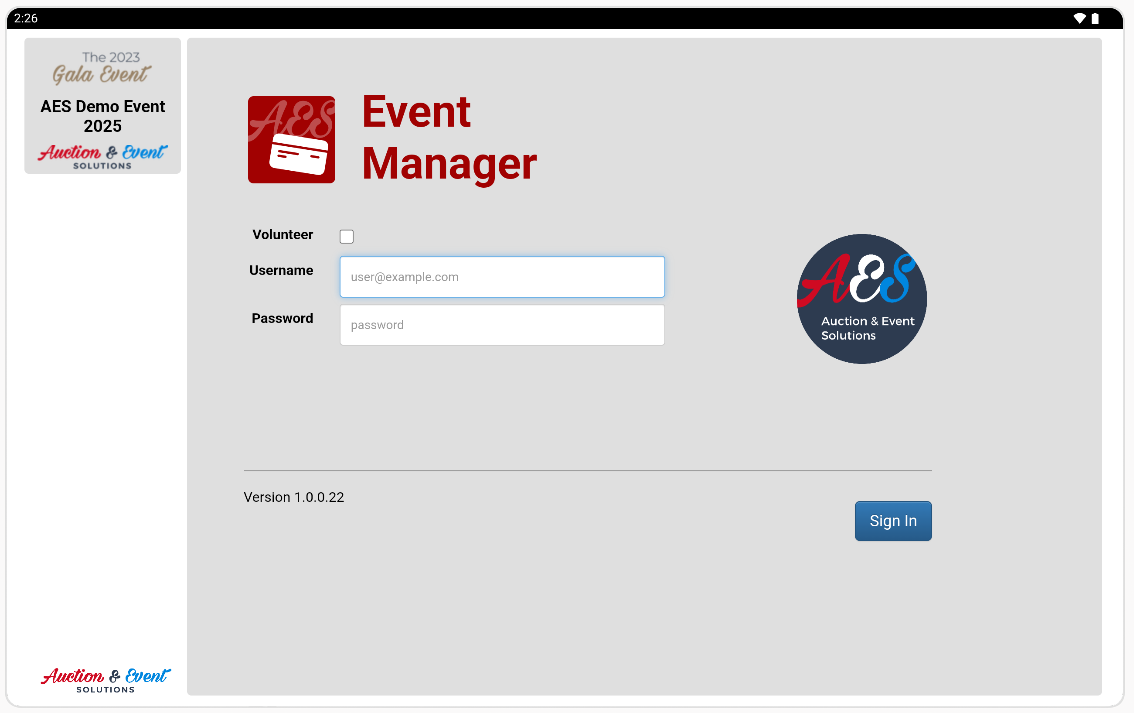The width and height of the screenshot is (1134, 713).
Task: Click the Password label
Action: click(x=282, y=318)
